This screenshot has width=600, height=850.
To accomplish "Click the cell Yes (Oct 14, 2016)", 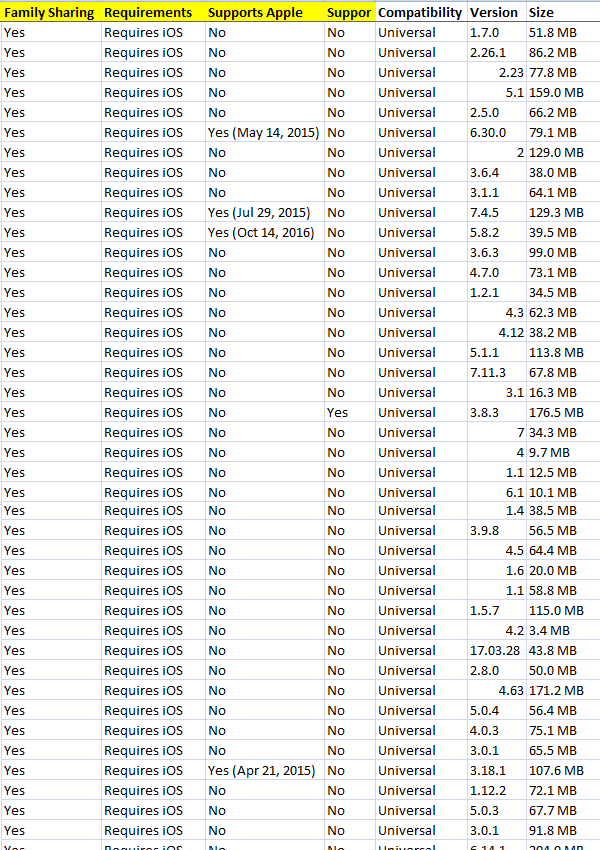I will [265, 233].
